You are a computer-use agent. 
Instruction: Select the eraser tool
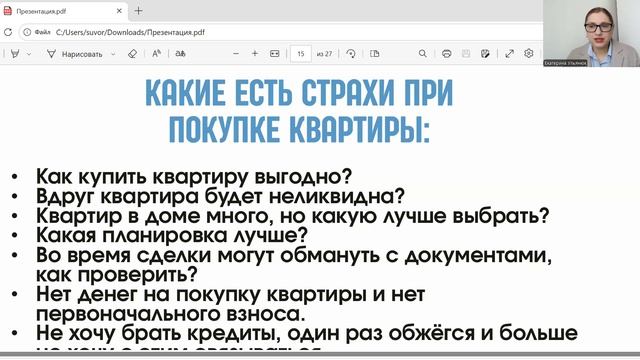pyautogui.click(x=132, y=54)
